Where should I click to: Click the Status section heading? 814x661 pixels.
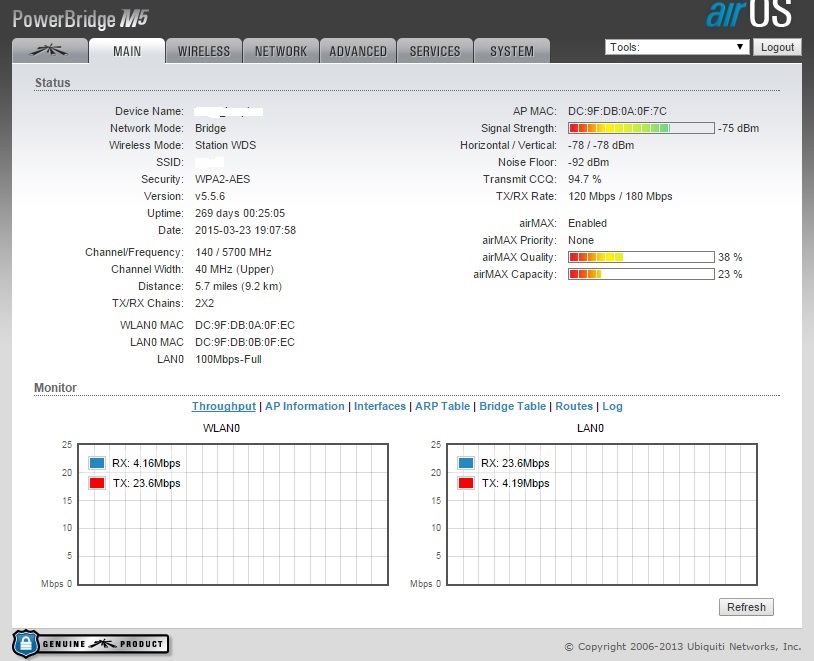[x=52, y=83]
